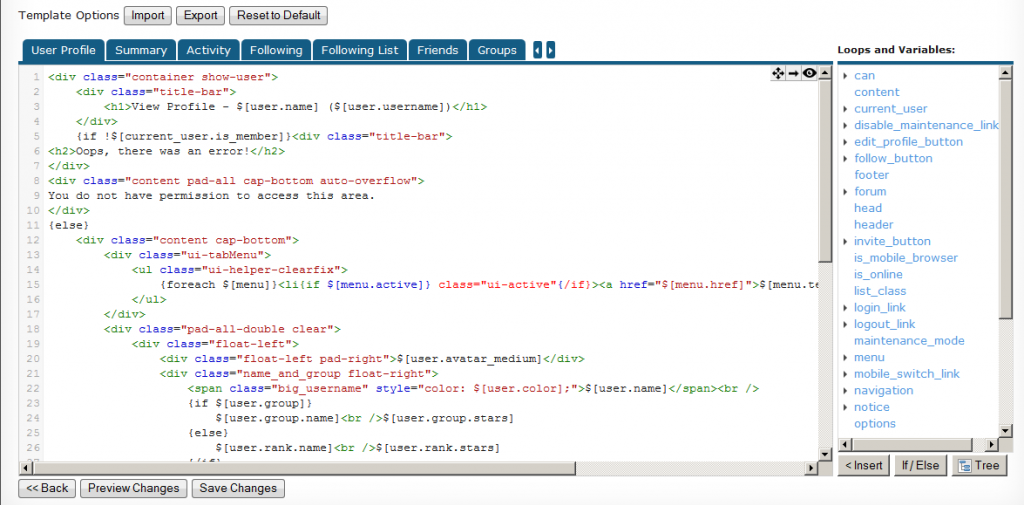Expand the 'forum' variable node

845,192
